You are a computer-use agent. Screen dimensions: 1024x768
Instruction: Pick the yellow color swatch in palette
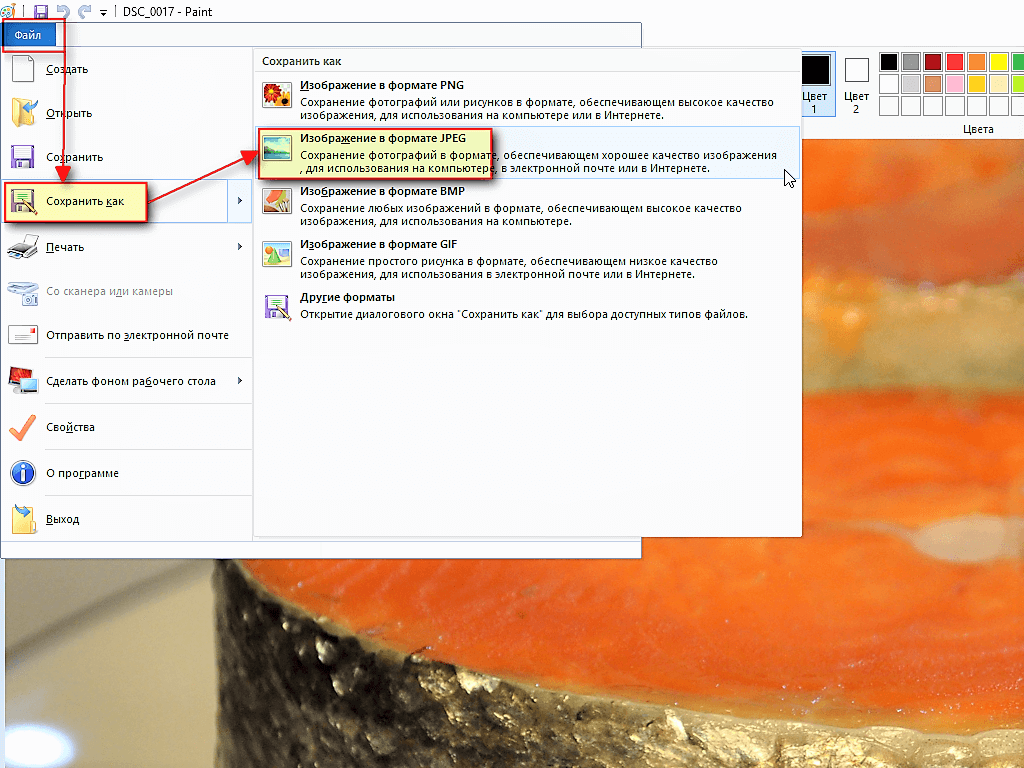[998, 62]
